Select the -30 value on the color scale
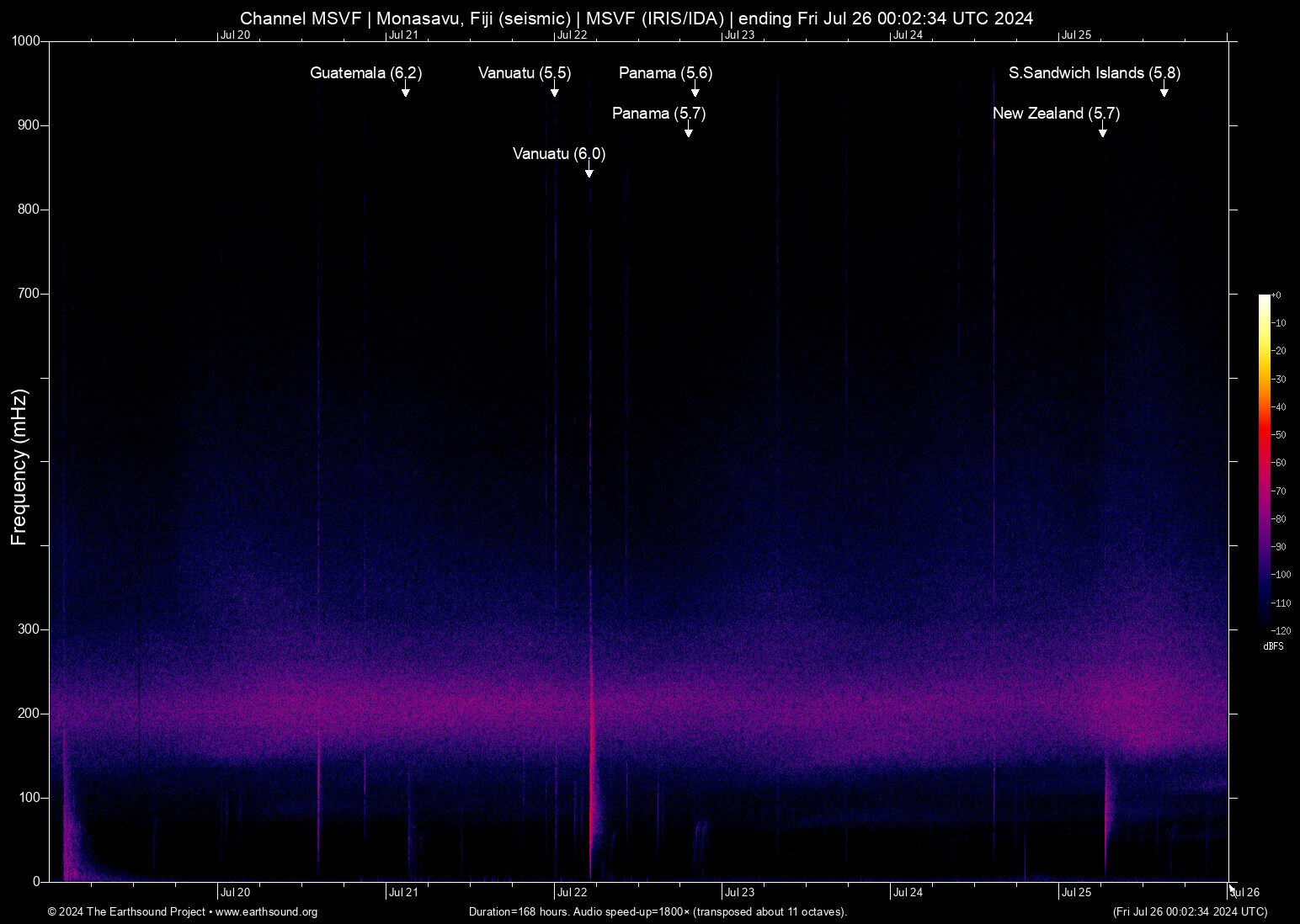Image resolution: width=1300 pixels, height=924 pixels. 1278,380
